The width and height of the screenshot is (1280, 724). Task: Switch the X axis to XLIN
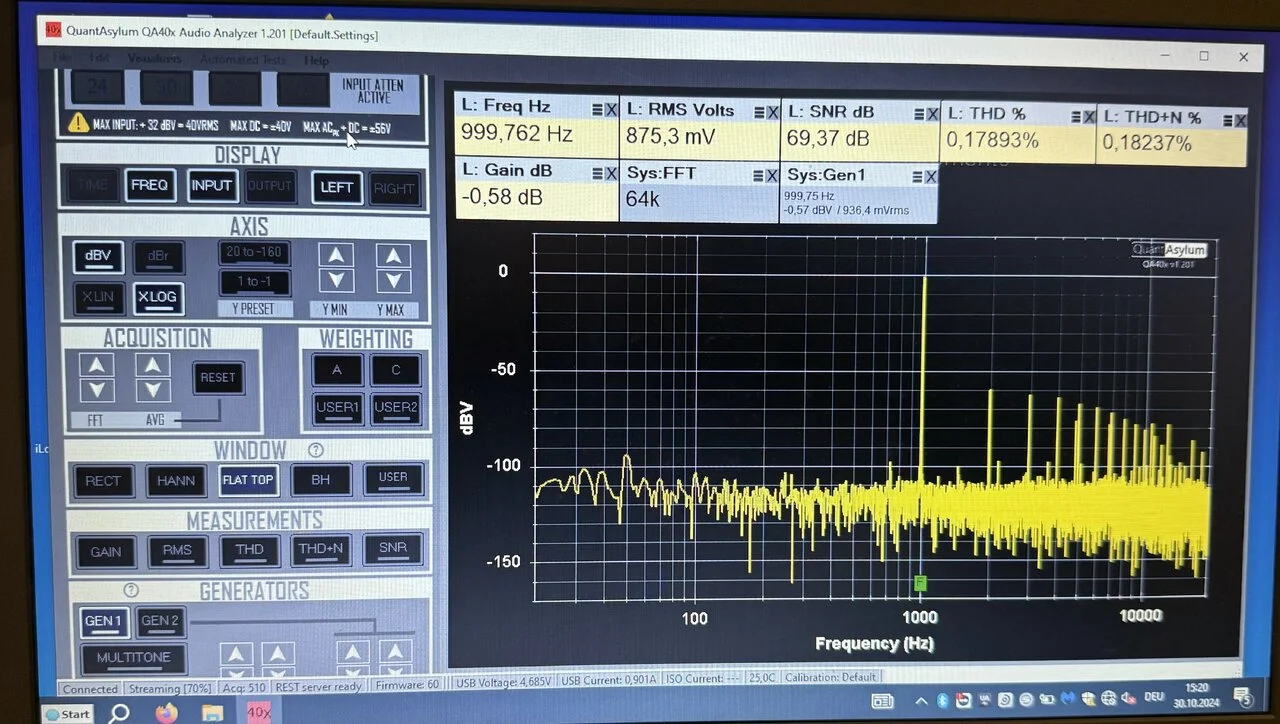[x=98, y=298]
